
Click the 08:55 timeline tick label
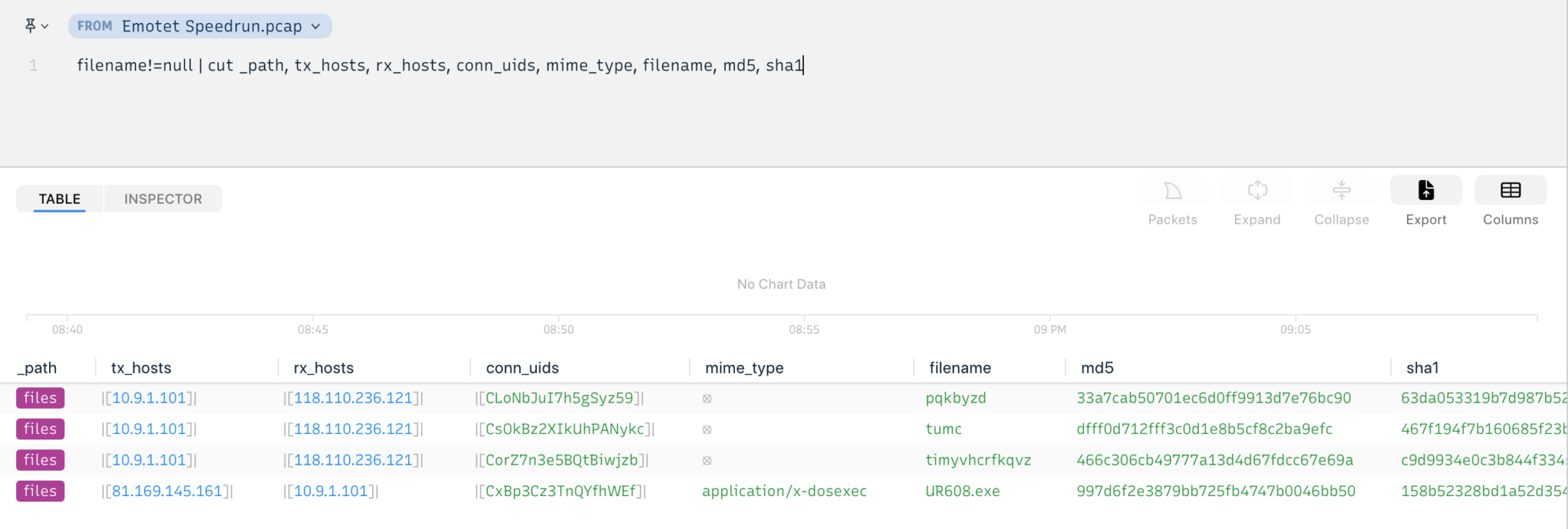(x=804, y=329)
